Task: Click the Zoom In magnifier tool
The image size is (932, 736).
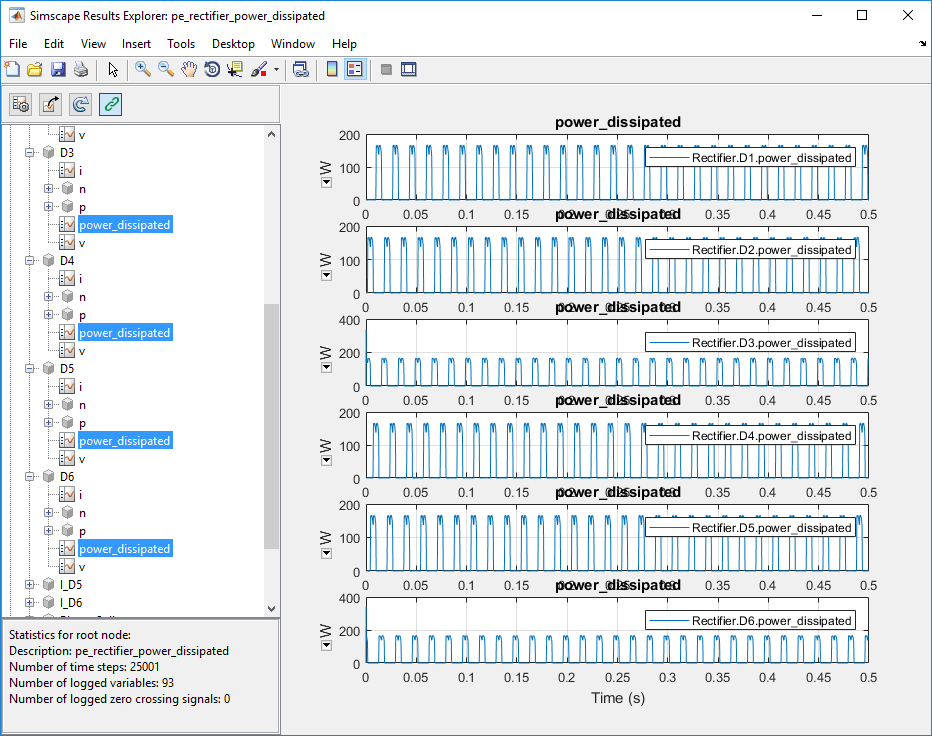Action: tap(143, 69)
